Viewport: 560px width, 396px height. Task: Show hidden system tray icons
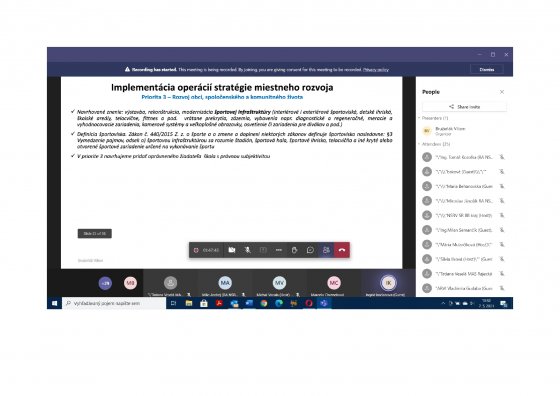click(x=443, y=303)
